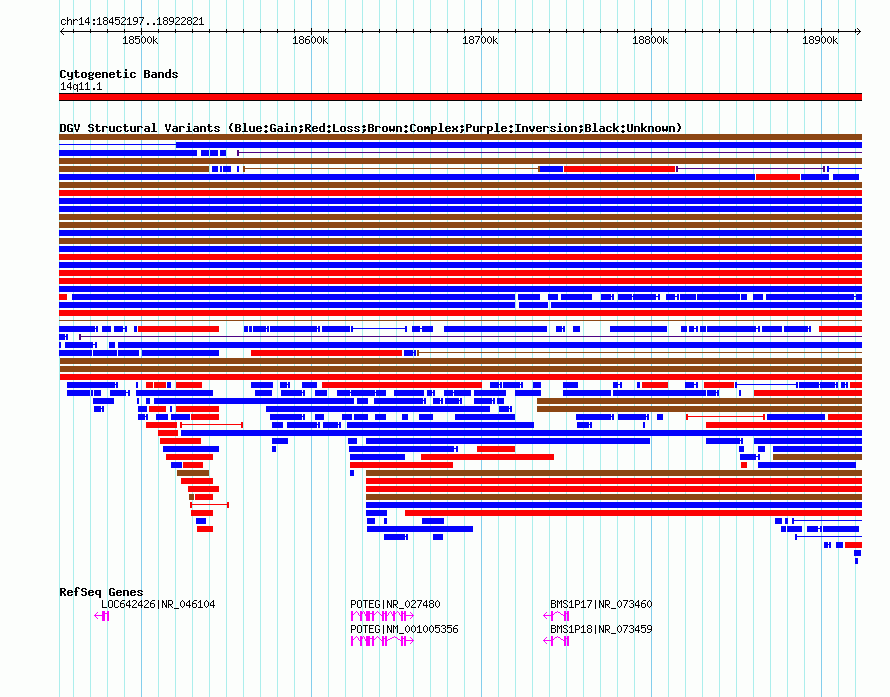
Task: Click the magenta POTEG NR_027480 gene glyph
Action: [x=382, y=616]
